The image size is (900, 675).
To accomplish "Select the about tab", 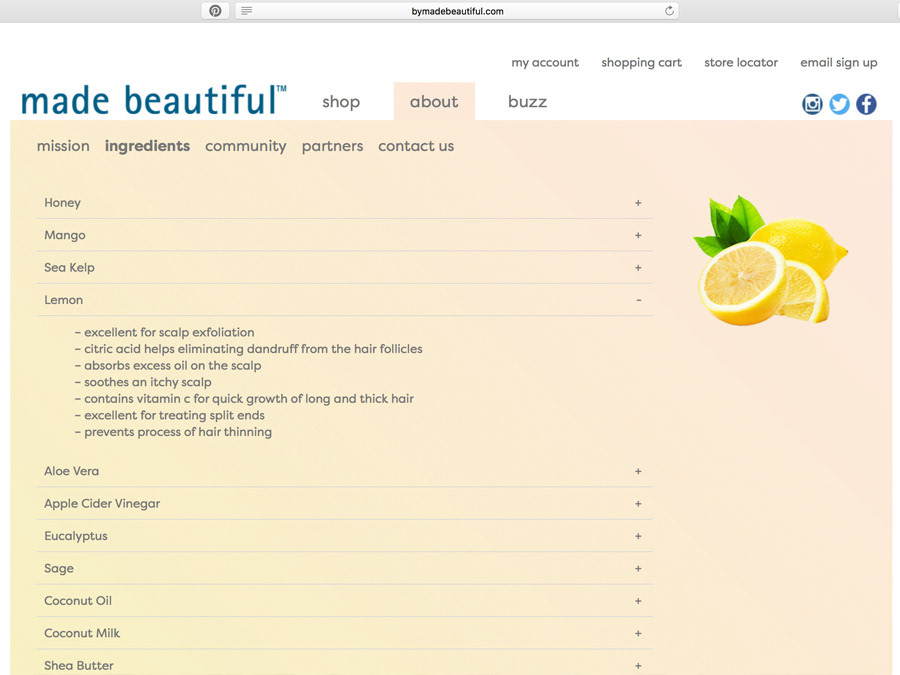I will click(x=434, y=102).
